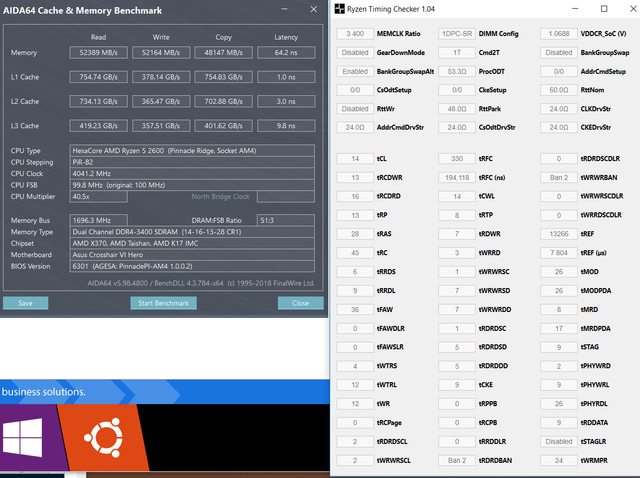This screenshot has height=478, width=640.
Task: Click the tWRWRBAN value Ban 2
Action: pos(559,178)
